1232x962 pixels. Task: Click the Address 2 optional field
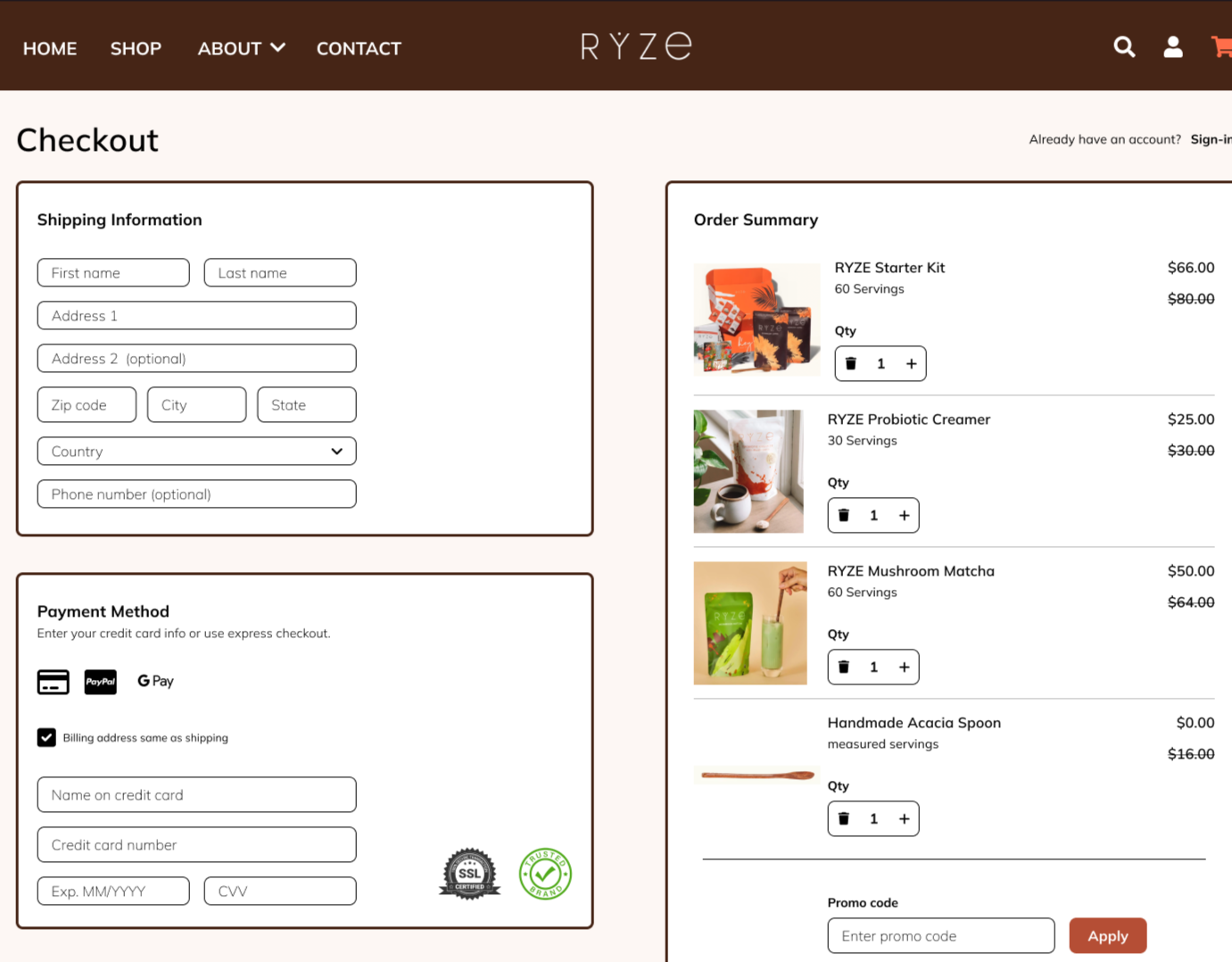coord(197,358)
